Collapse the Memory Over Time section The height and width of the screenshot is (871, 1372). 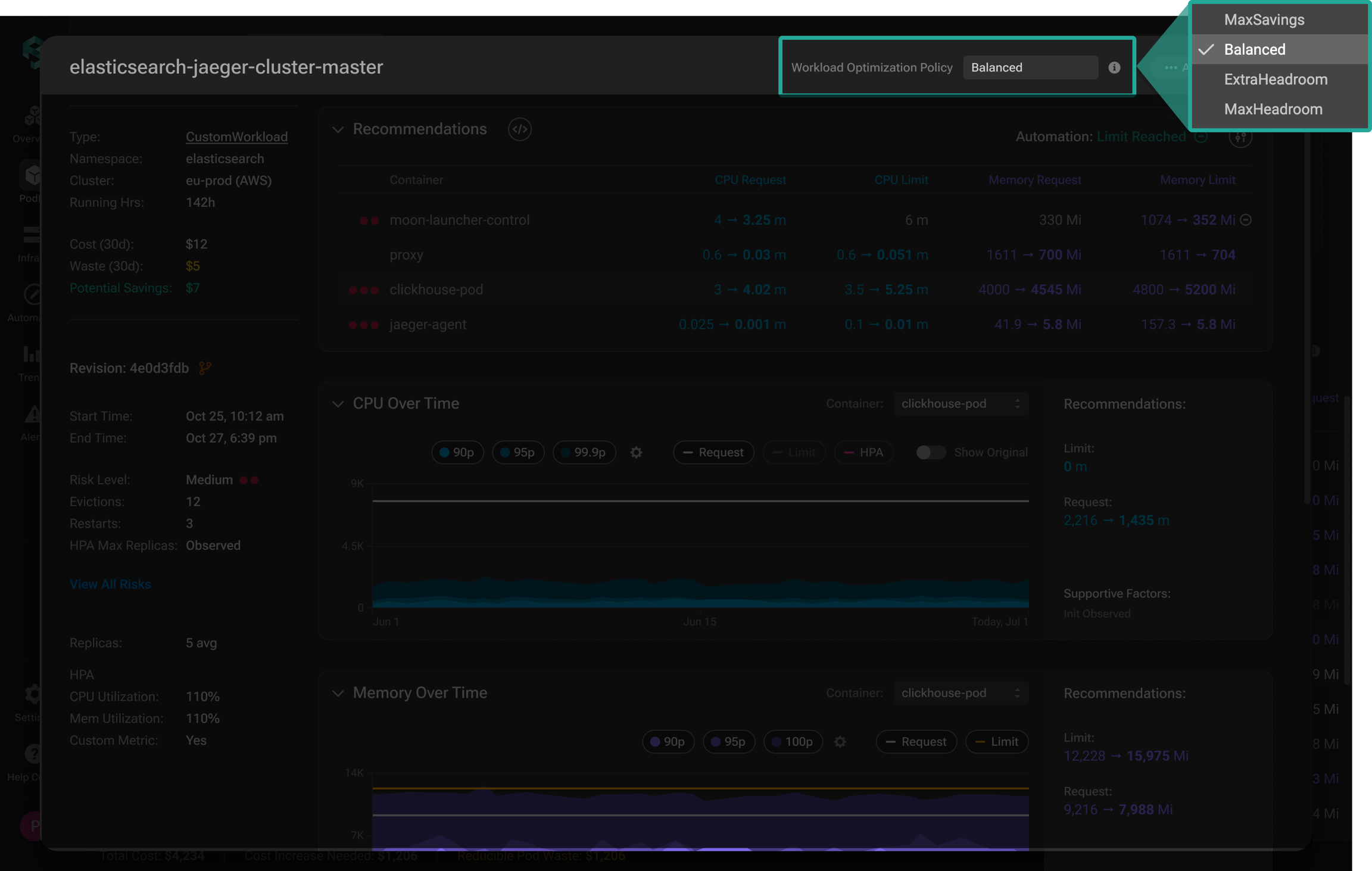pyautogui.click(x=338, y=693)
